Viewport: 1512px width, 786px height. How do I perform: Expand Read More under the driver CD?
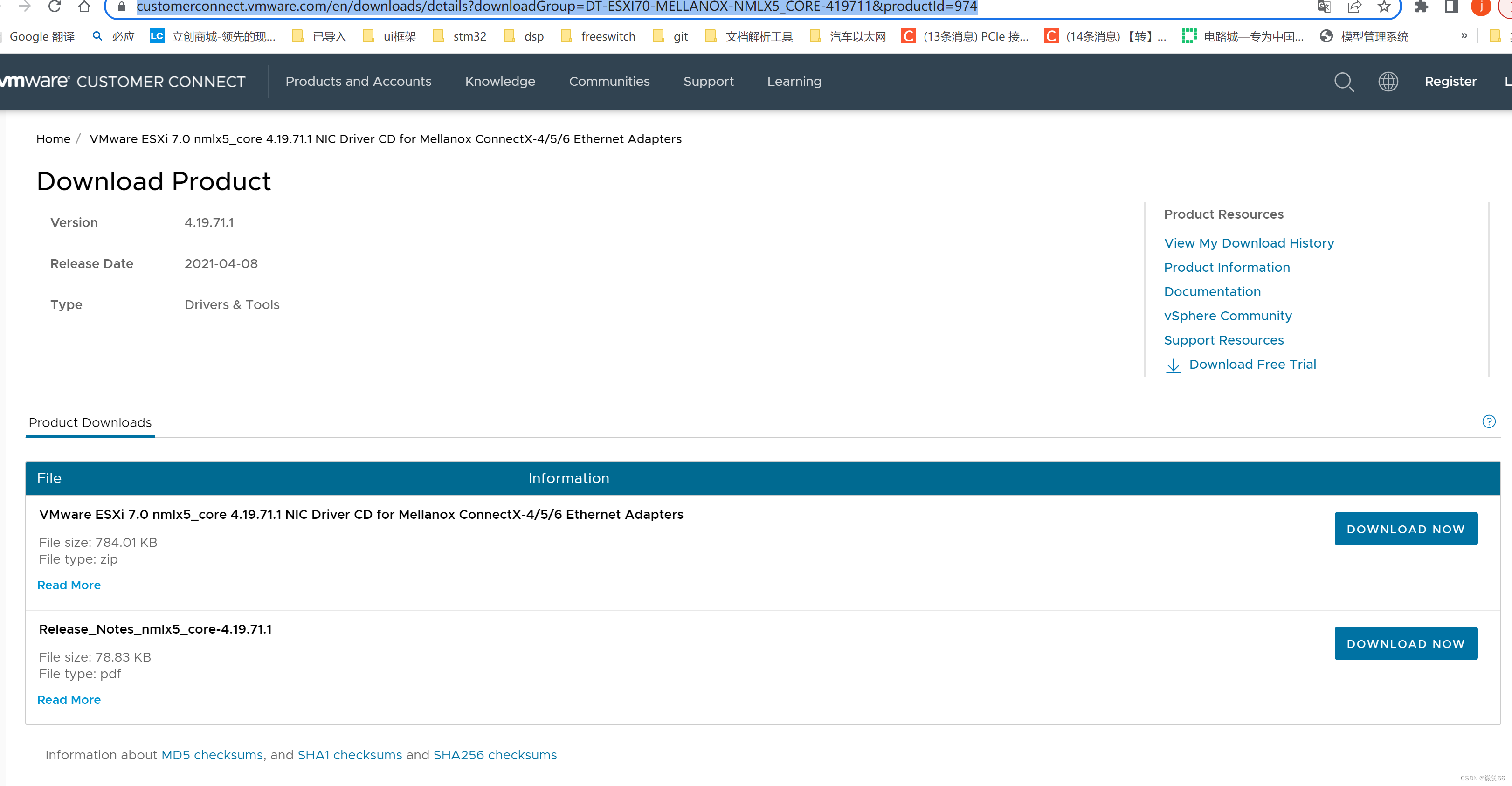click(x=69, y=585)
